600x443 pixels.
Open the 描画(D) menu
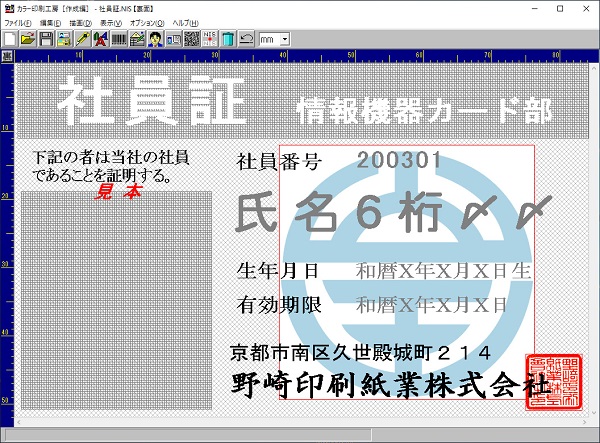point(80,23)
